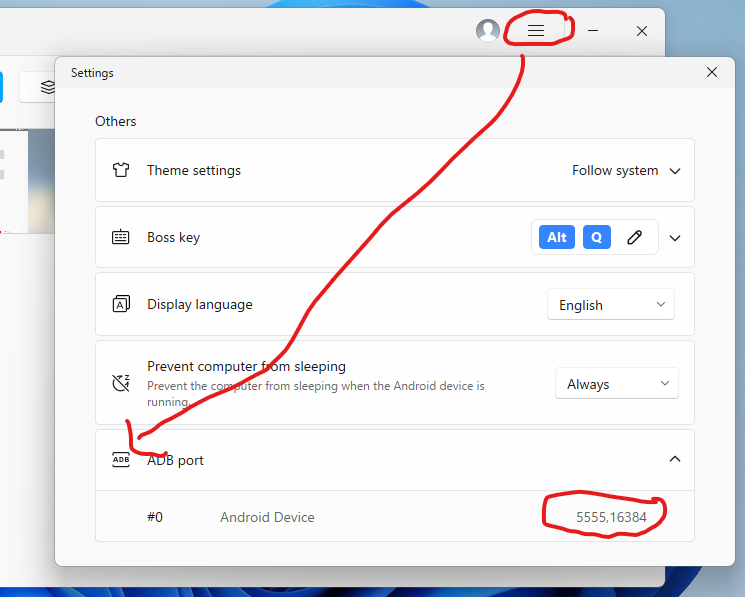
Task: Collapse the ADB port section
Action: click(675, 459)
